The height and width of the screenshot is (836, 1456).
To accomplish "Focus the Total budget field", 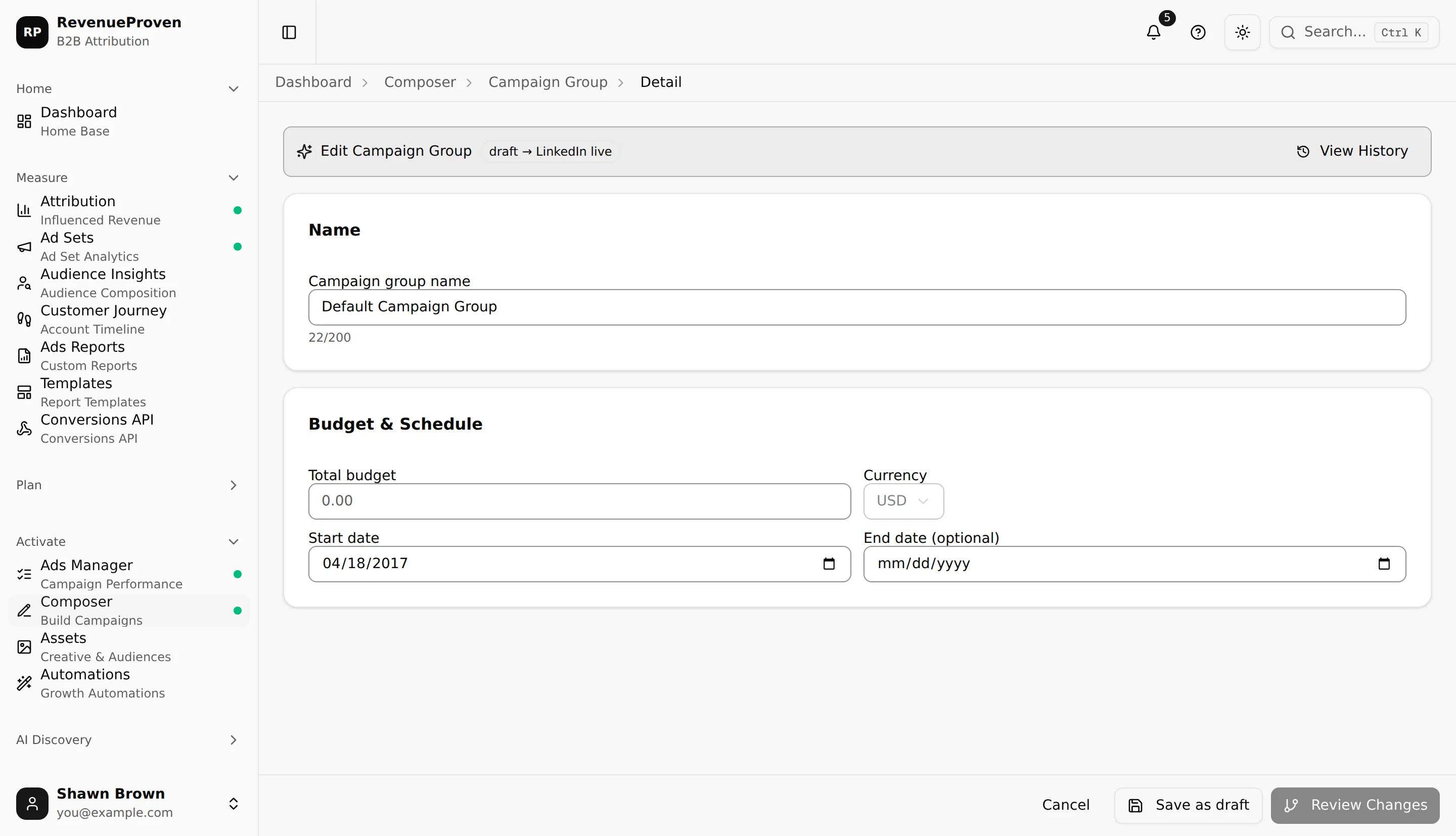I will point(579,501).
